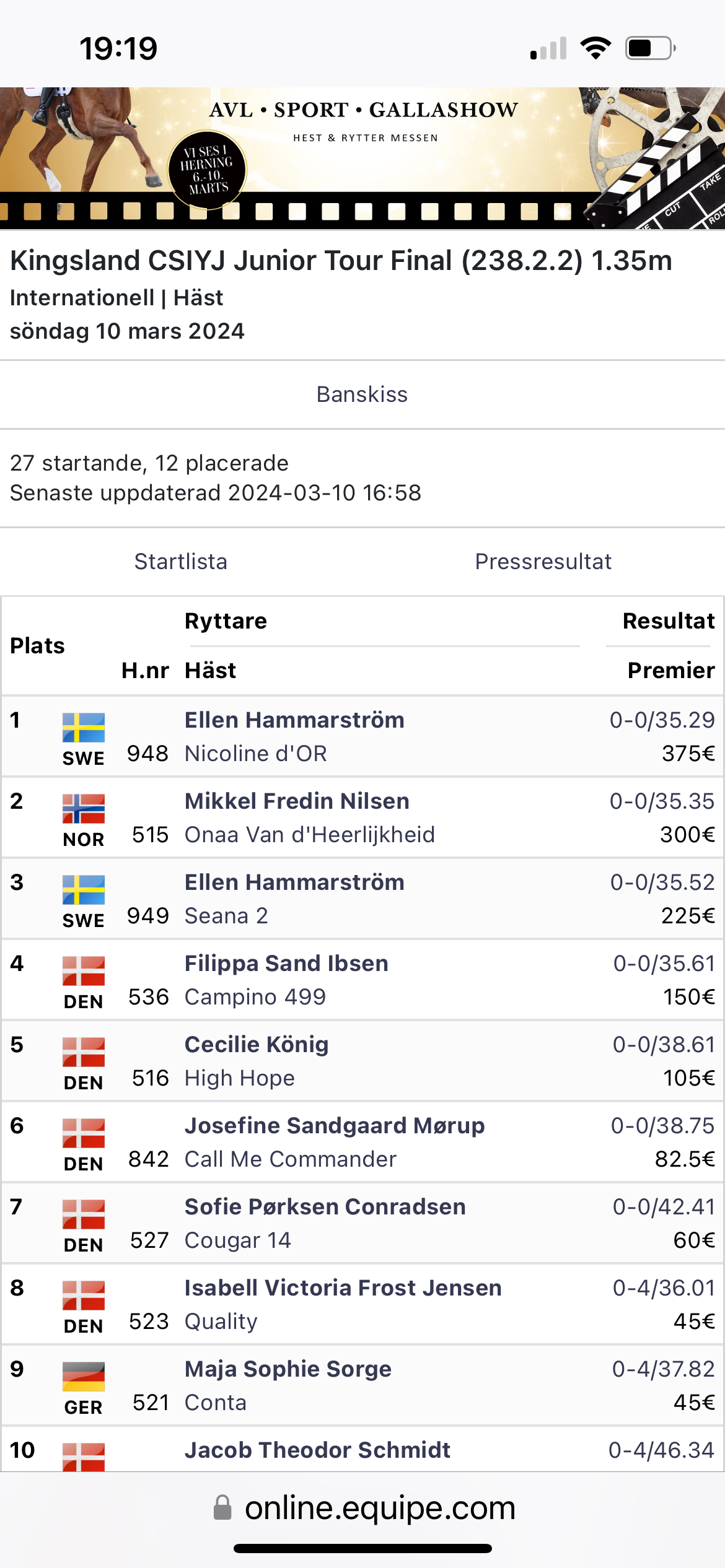
Task: Tap the Swedish flag beside Ellen Hammarström first place
Action: tap(84, 728)
